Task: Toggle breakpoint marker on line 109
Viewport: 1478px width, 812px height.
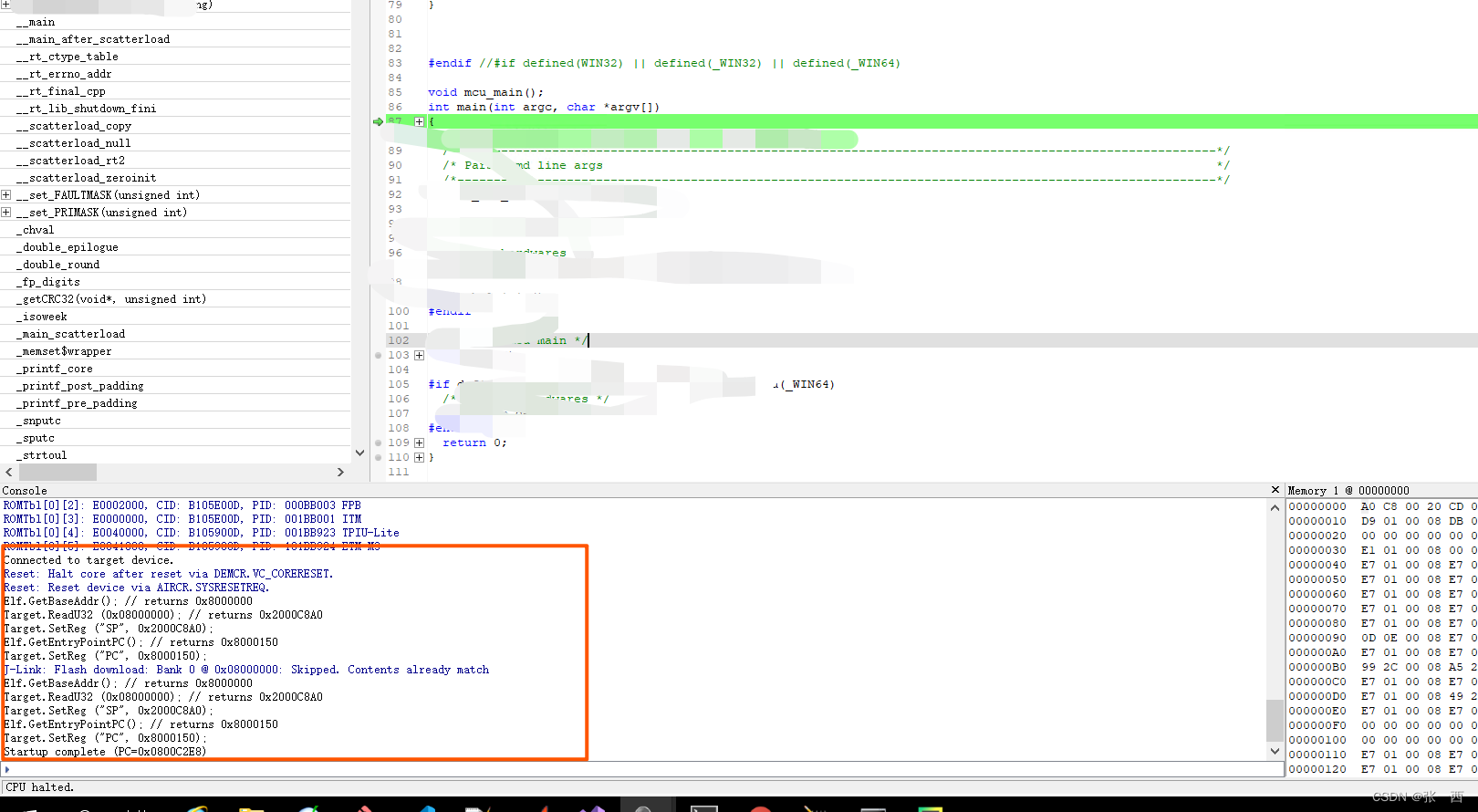Action: (379, 442)
